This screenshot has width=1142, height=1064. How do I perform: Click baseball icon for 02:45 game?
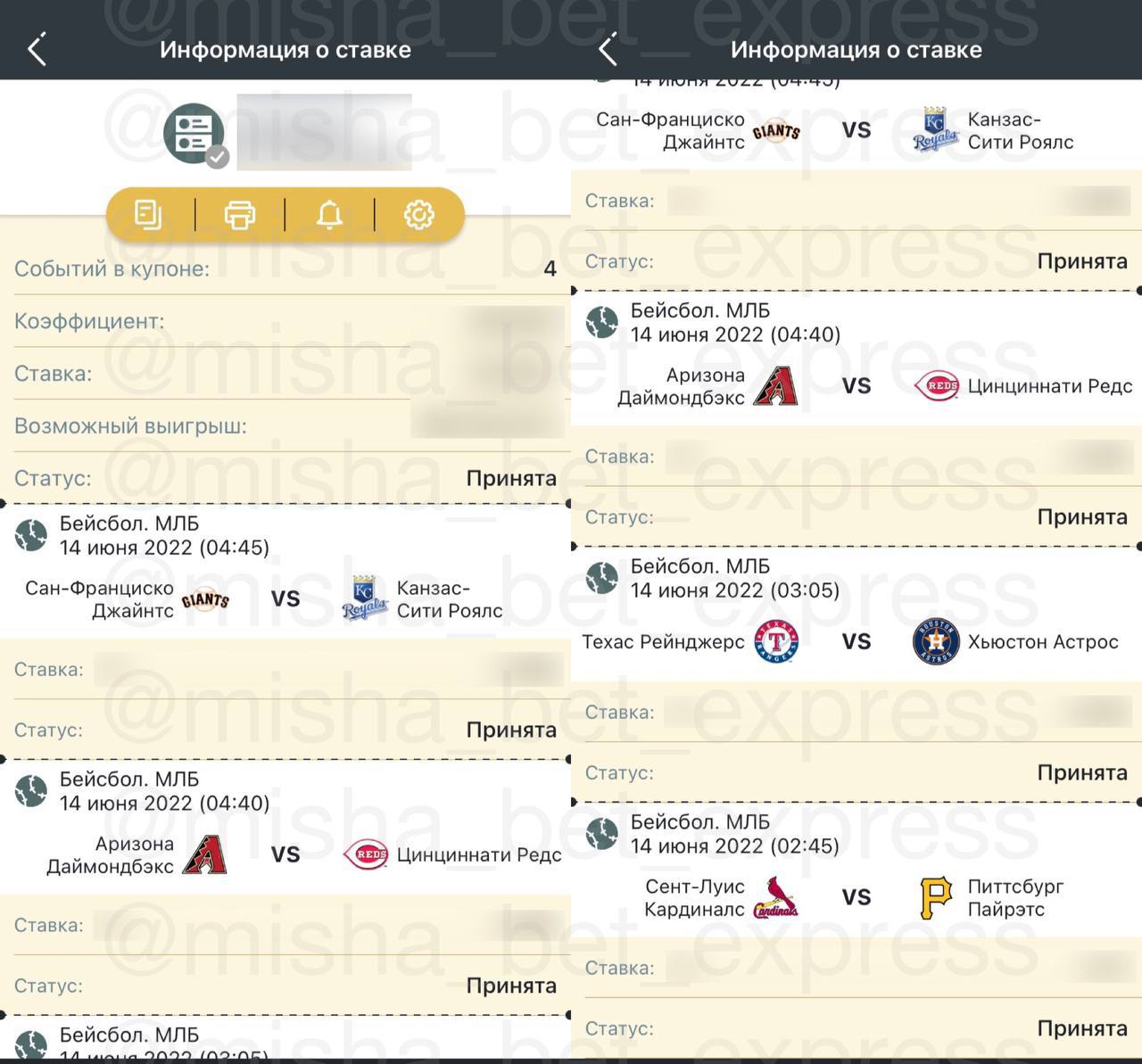click(x=602, y=834)
